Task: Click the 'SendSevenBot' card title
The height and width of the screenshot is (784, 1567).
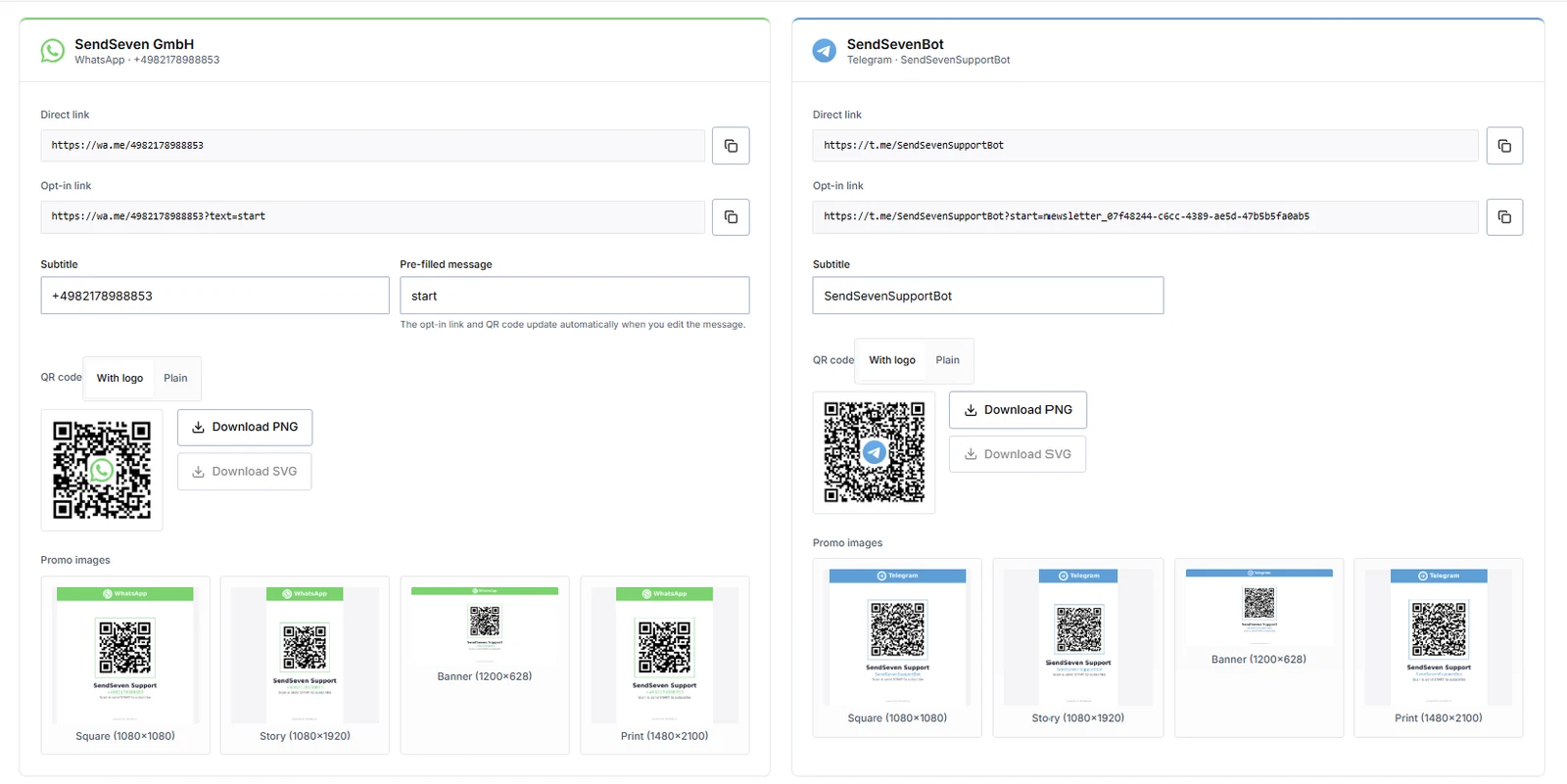Action: pos(895,44)
